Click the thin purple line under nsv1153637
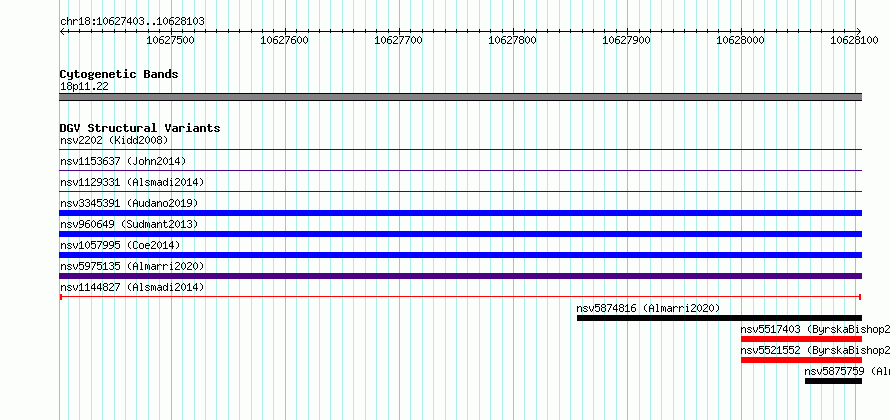 point(461,170)
